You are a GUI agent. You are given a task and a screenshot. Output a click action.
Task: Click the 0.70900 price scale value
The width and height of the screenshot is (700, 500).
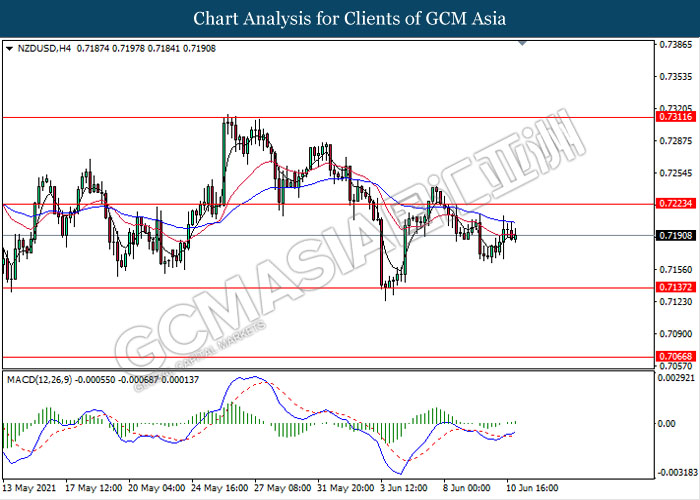tap(676, 334)
